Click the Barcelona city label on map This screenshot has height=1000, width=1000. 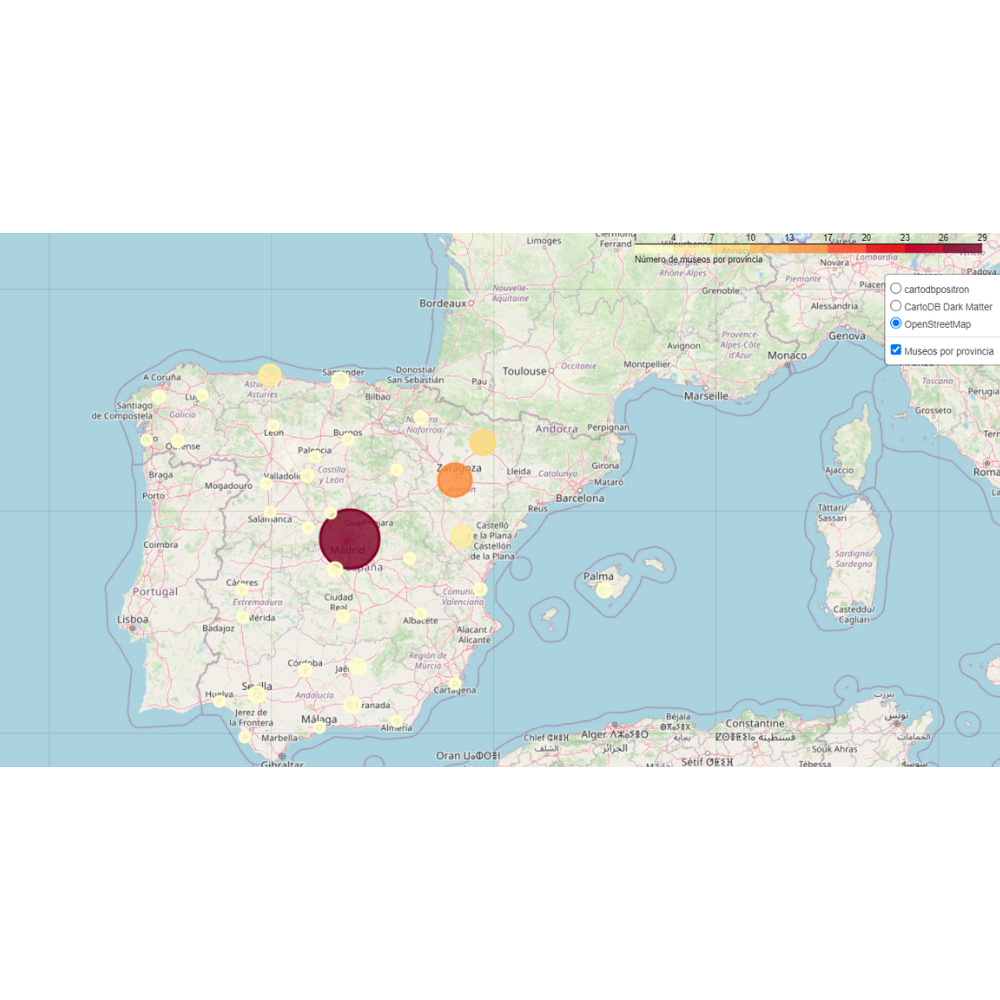pos(580,497)
